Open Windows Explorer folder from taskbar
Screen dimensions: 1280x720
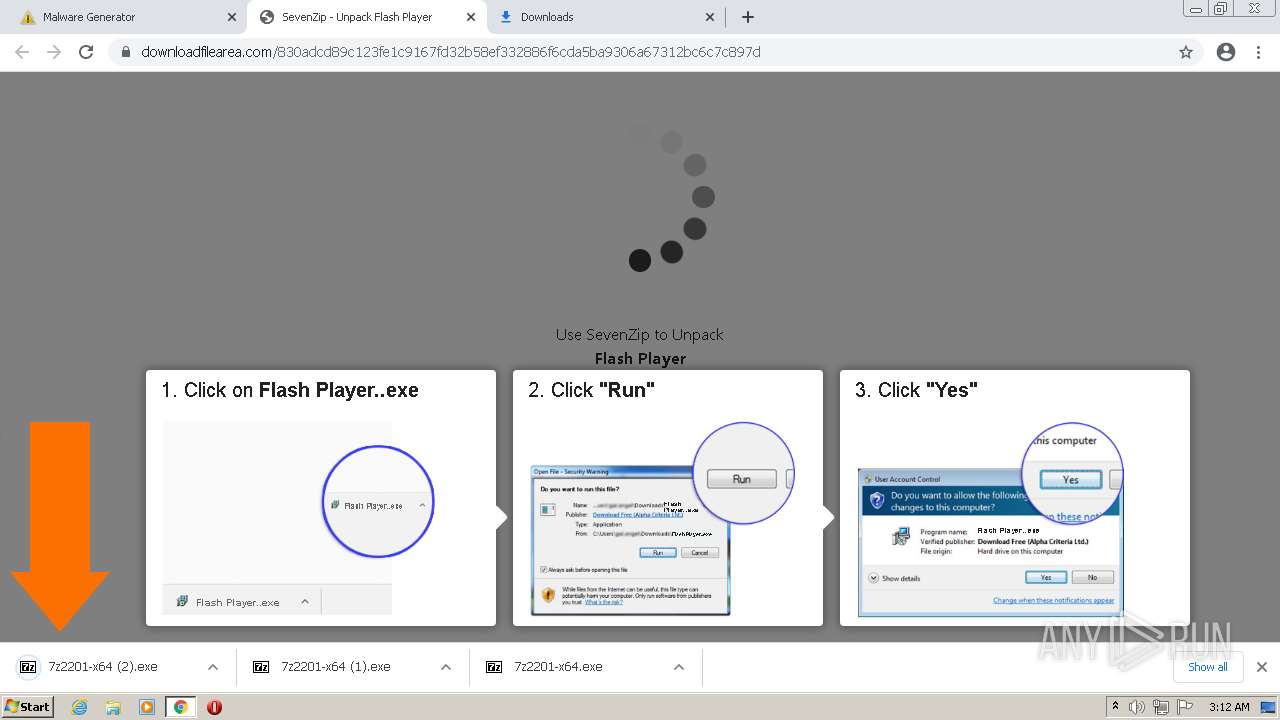coord(113,707)
